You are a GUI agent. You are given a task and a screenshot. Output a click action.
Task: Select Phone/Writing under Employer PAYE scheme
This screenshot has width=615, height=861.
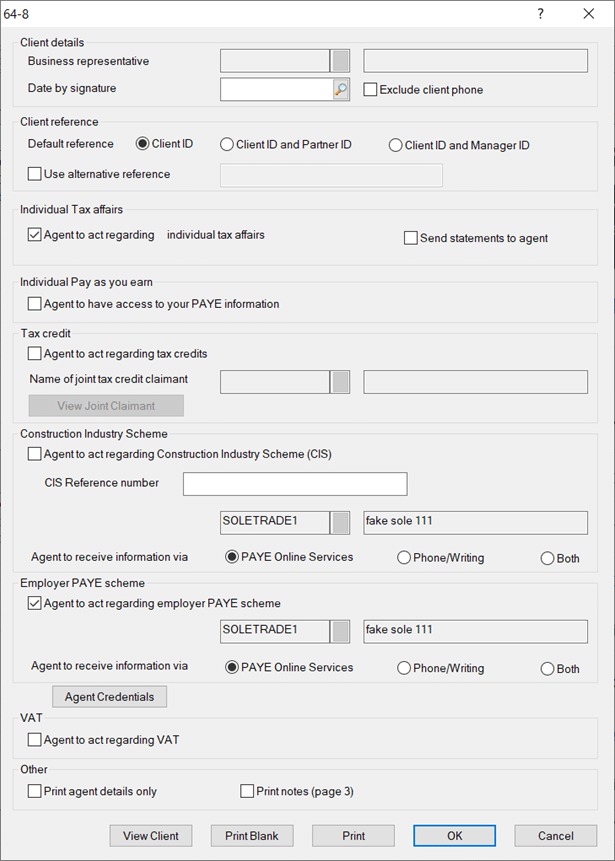[404, 668]
